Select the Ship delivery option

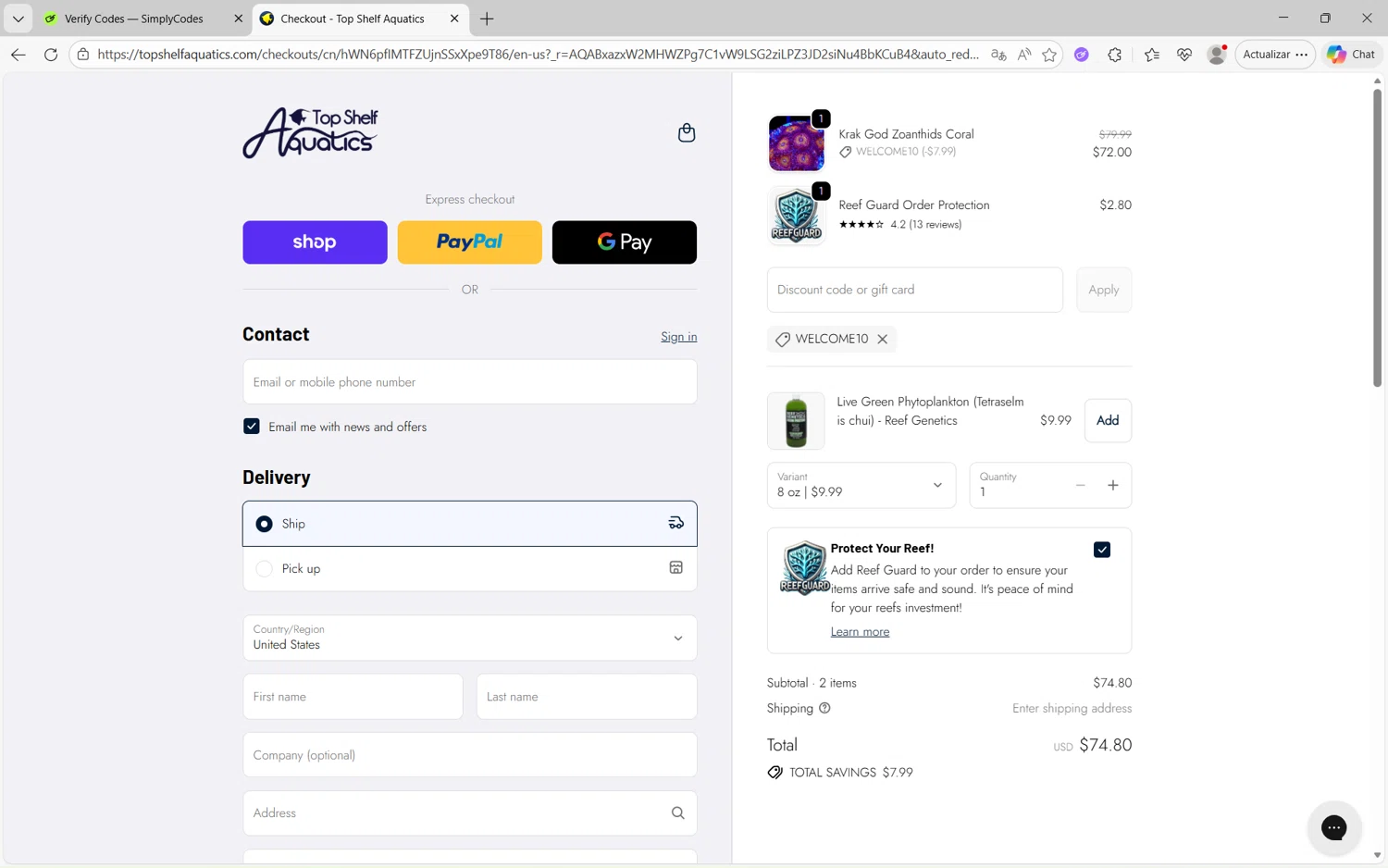click(x=470, y=524)
